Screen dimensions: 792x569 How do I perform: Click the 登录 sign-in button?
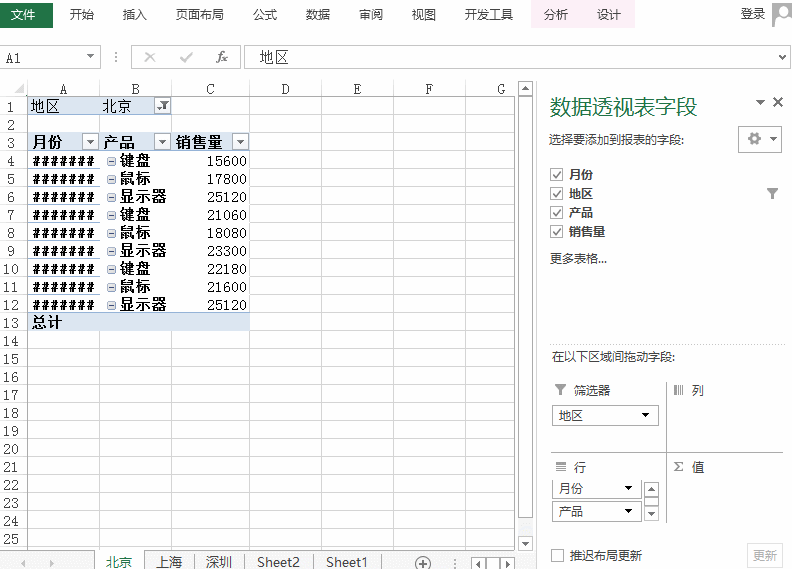753,14
